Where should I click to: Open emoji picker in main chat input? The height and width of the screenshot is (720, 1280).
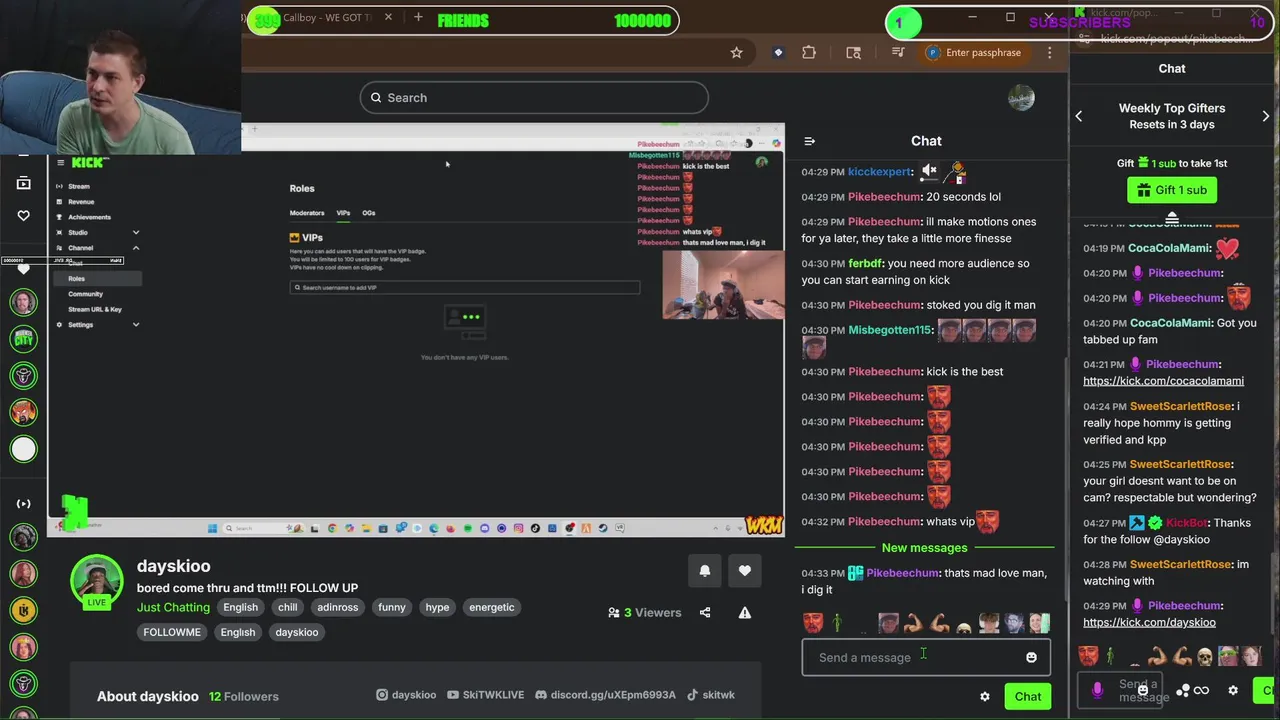click(x=1031, y=657)
